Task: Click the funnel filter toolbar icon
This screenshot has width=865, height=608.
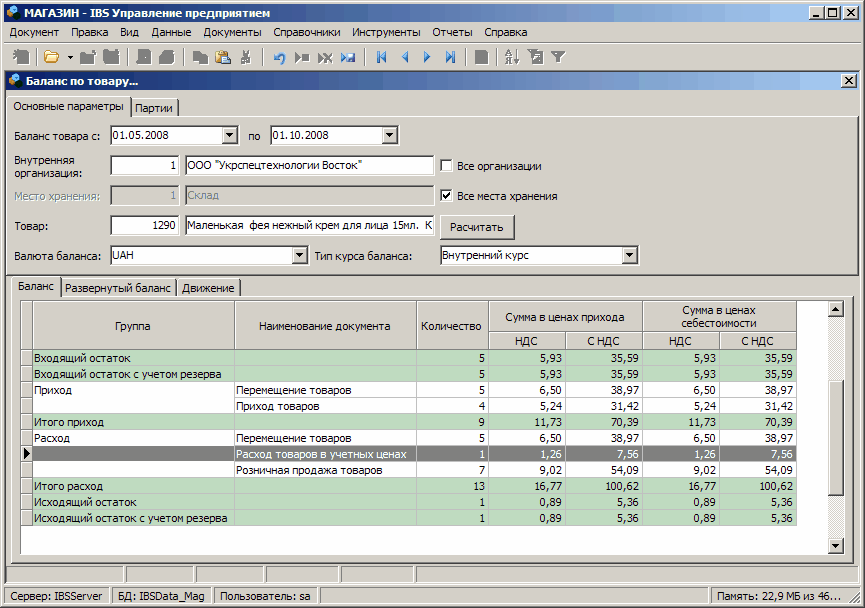Action: [558, 57]
